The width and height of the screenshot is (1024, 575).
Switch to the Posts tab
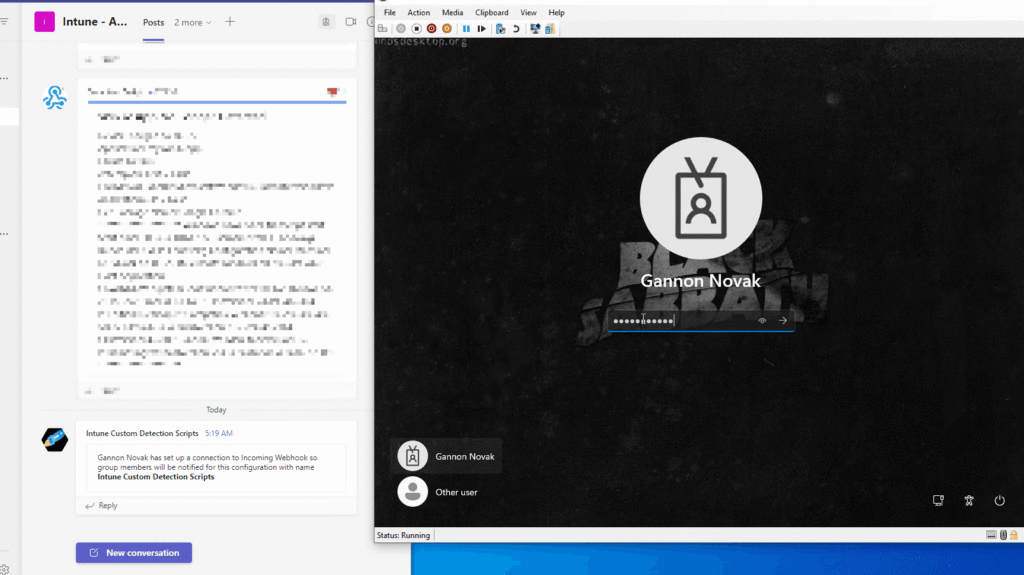[153, 22]
